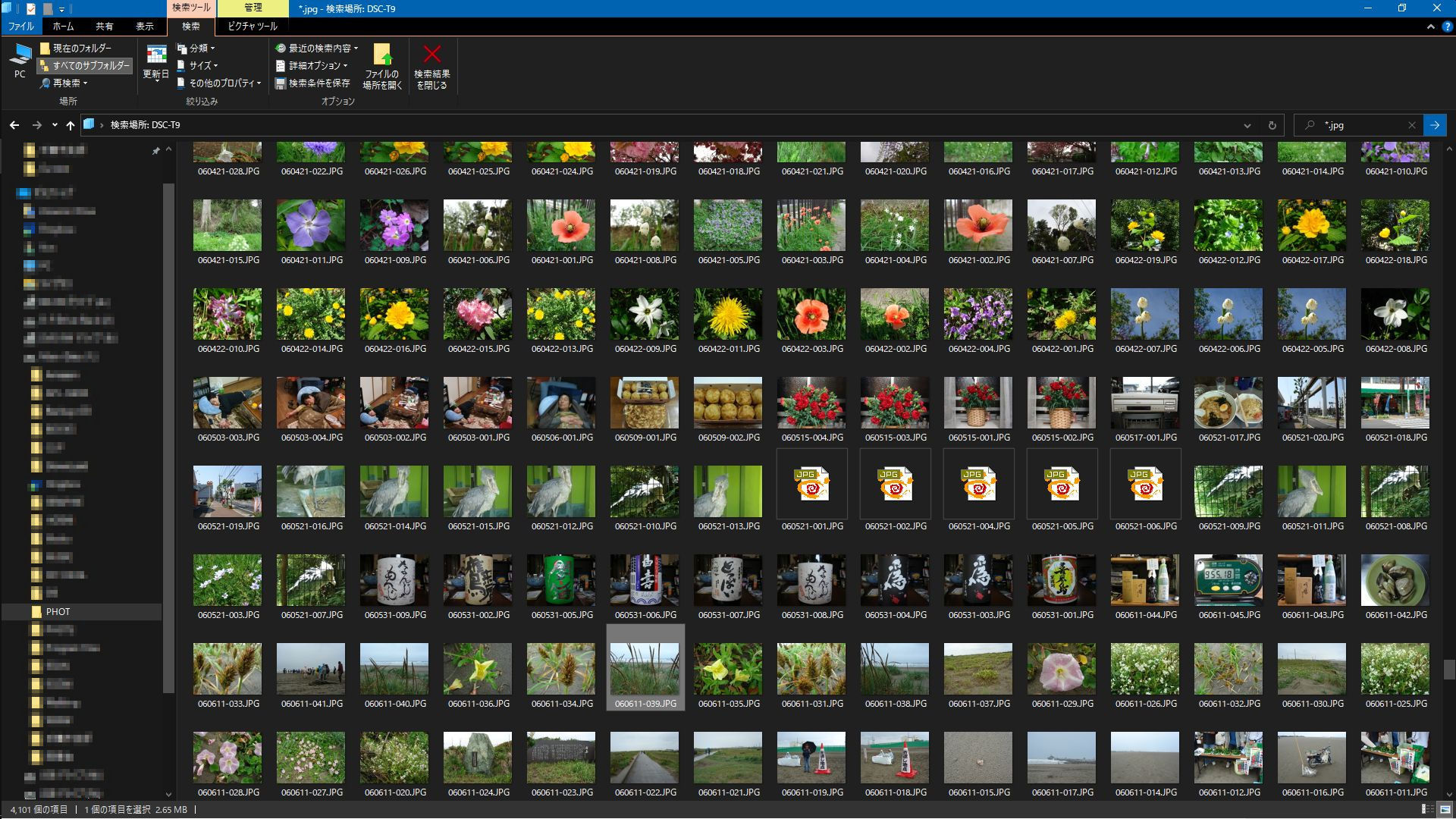This screenshot has width=1456, height=819.
Task: Switch to large thumbnails view in status bar
Action: 1446,809
